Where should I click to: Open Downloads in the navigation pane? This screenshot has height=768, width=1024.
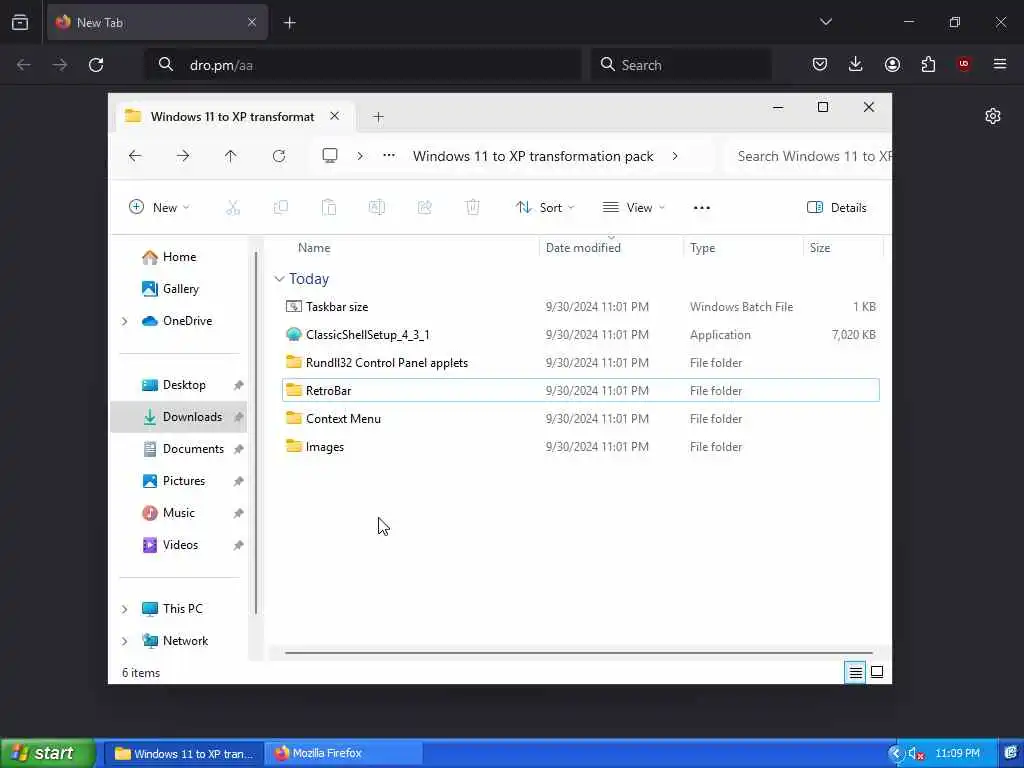pyautogui.click(x=179, y=417)
